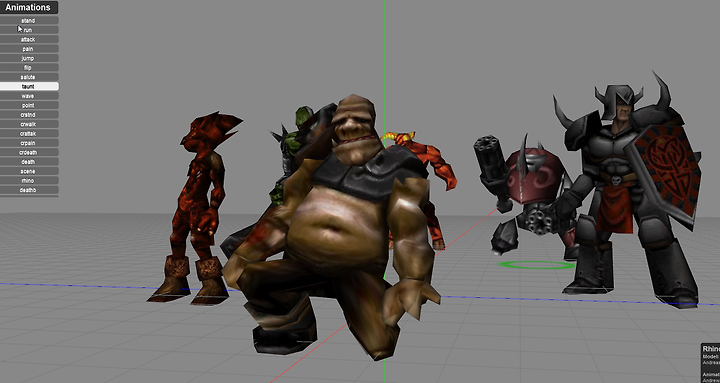This screenshot has height=383, width=720.
Task: Trigger the pain animation
Action: [x=29, y=49]
